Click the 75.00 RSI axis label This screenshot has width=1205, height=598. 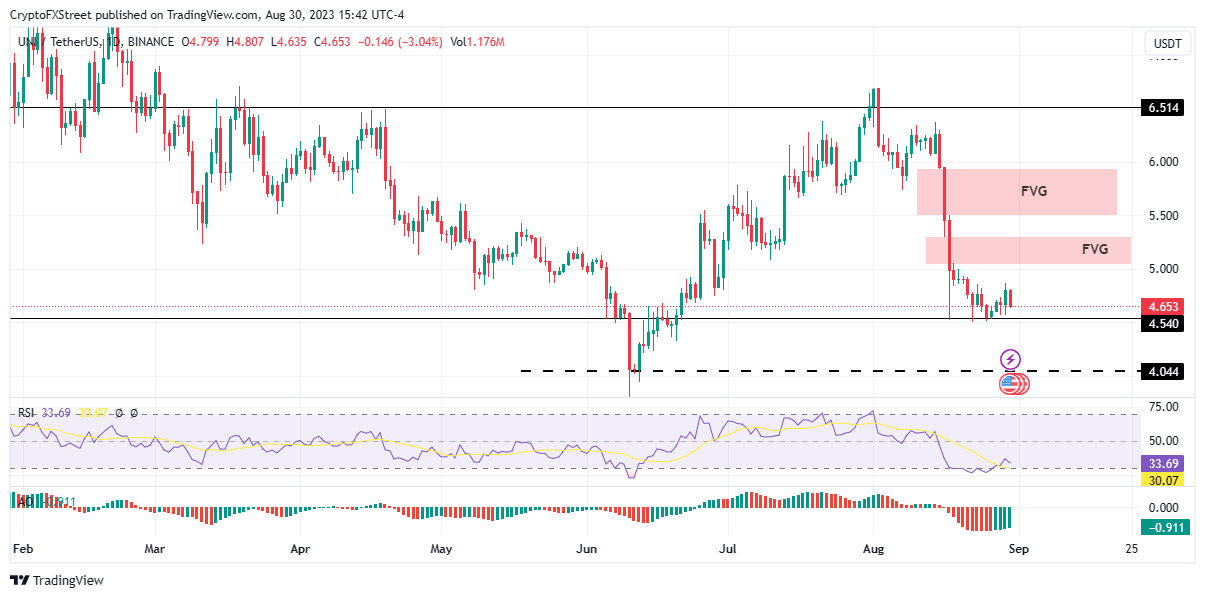point(1163,407)
